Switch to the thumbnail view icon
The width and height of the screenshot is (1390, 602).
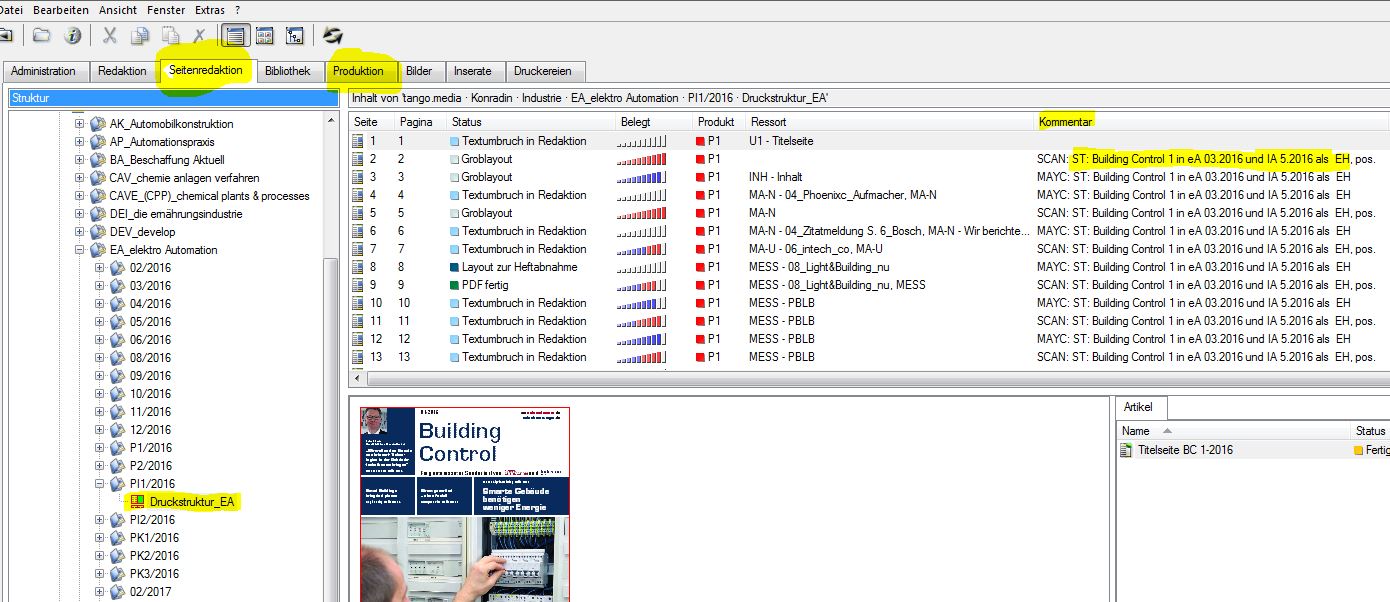[x=265, y=36]
